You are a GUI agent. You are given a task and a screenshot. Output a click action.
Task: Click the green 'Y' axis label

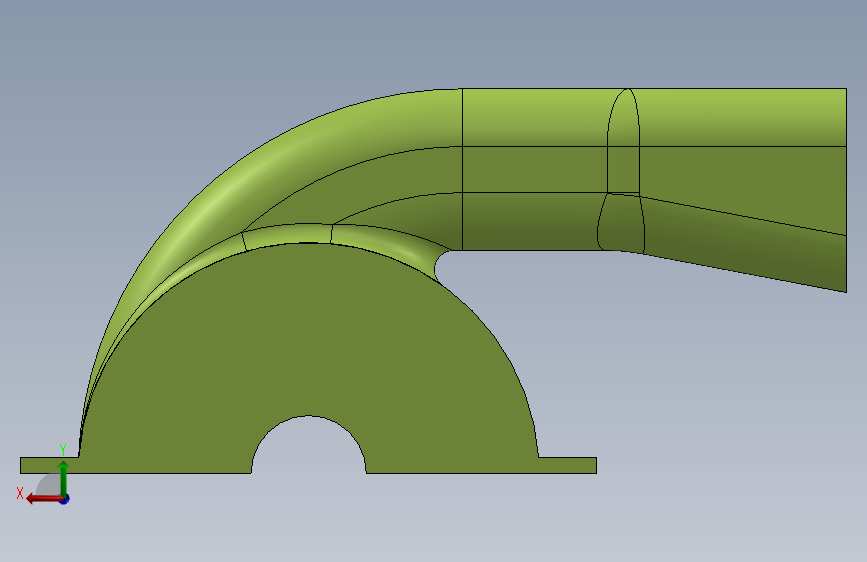point(63,450)
